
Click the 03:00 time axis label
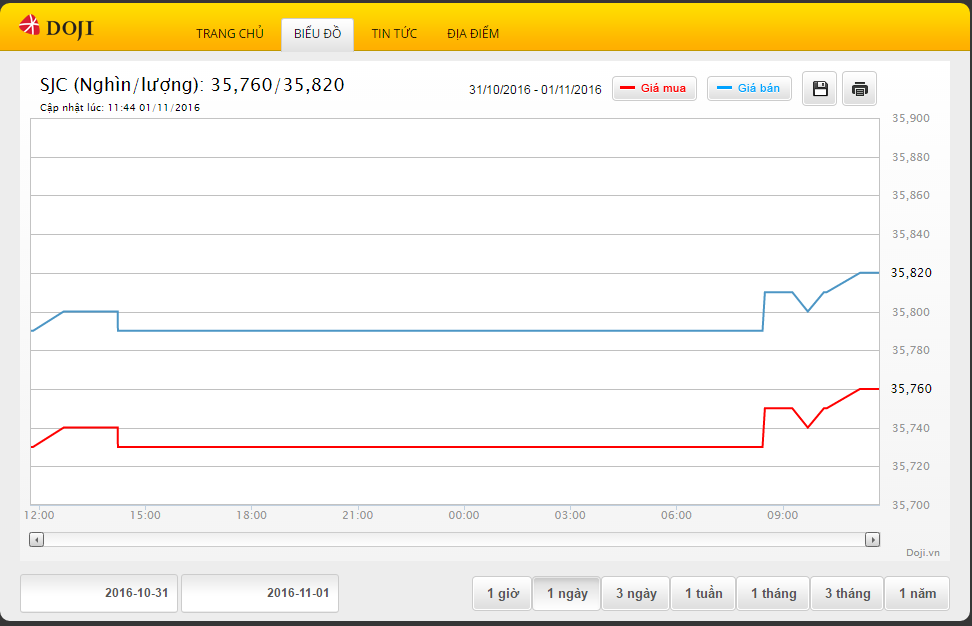click(x=570, y=515)
